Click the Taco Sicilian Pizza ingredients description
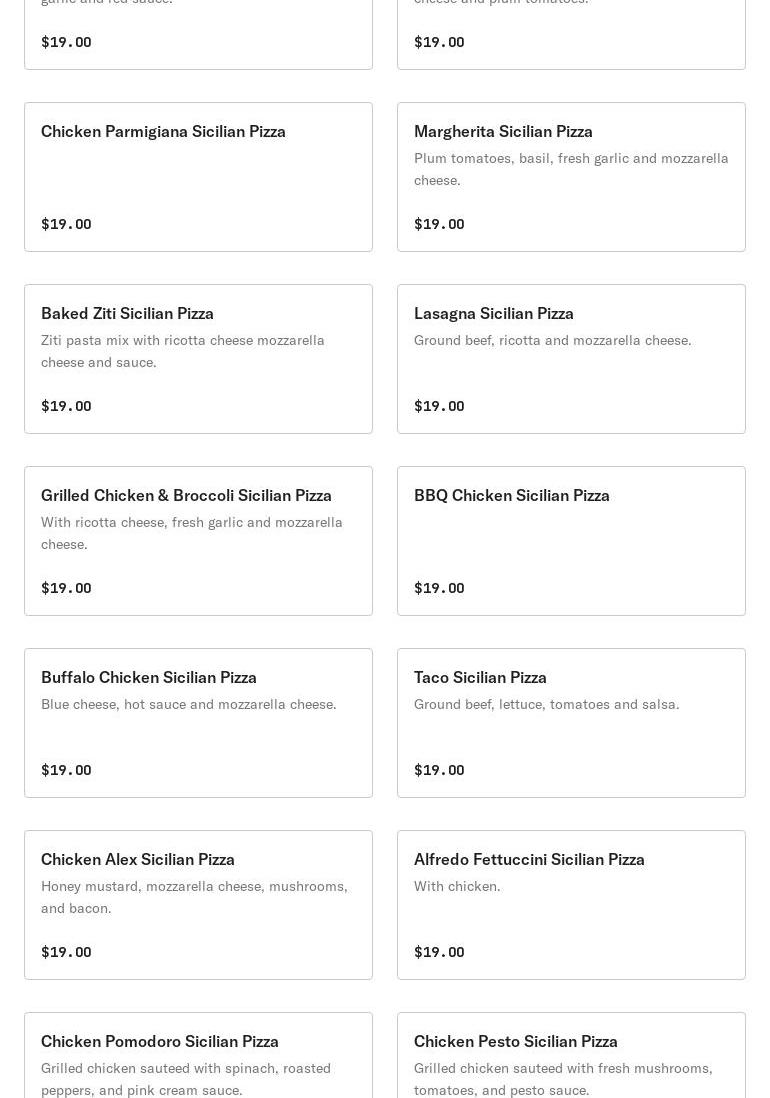 (x=546, y=704)
